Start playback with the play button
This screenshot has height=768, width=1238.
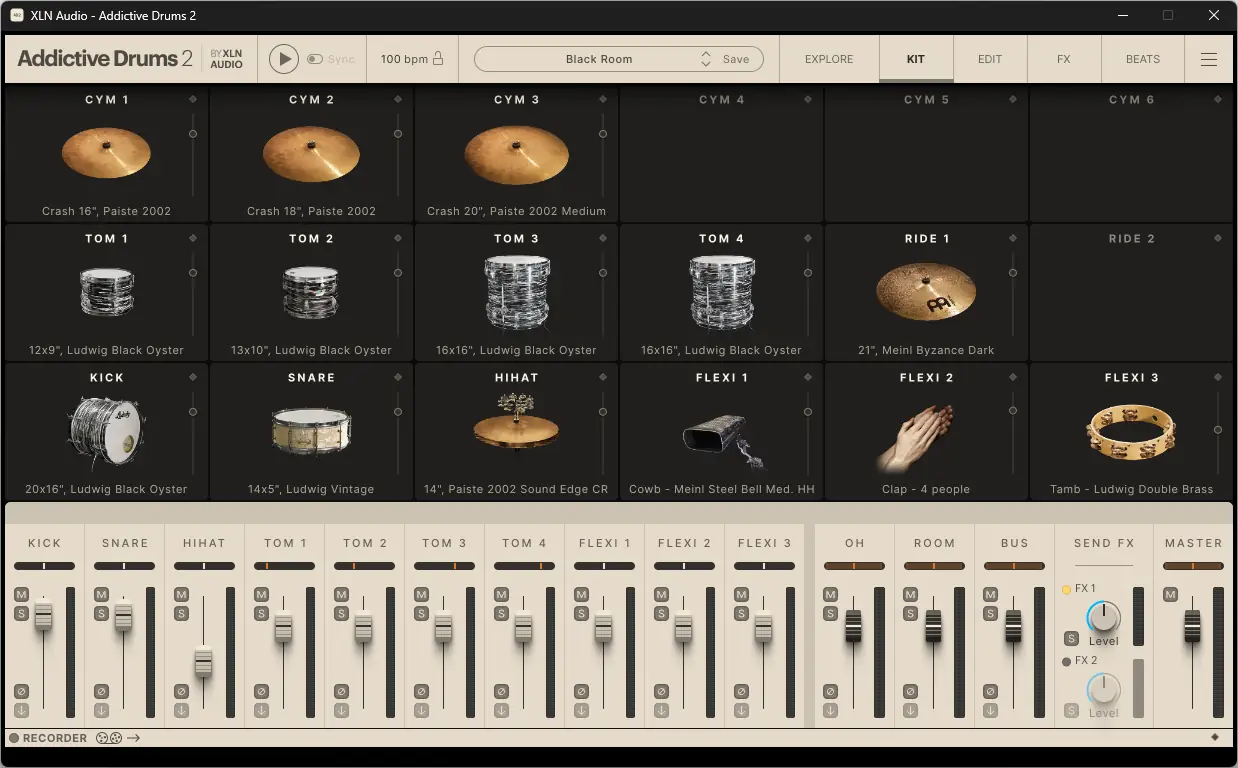[x=284, y=59]
